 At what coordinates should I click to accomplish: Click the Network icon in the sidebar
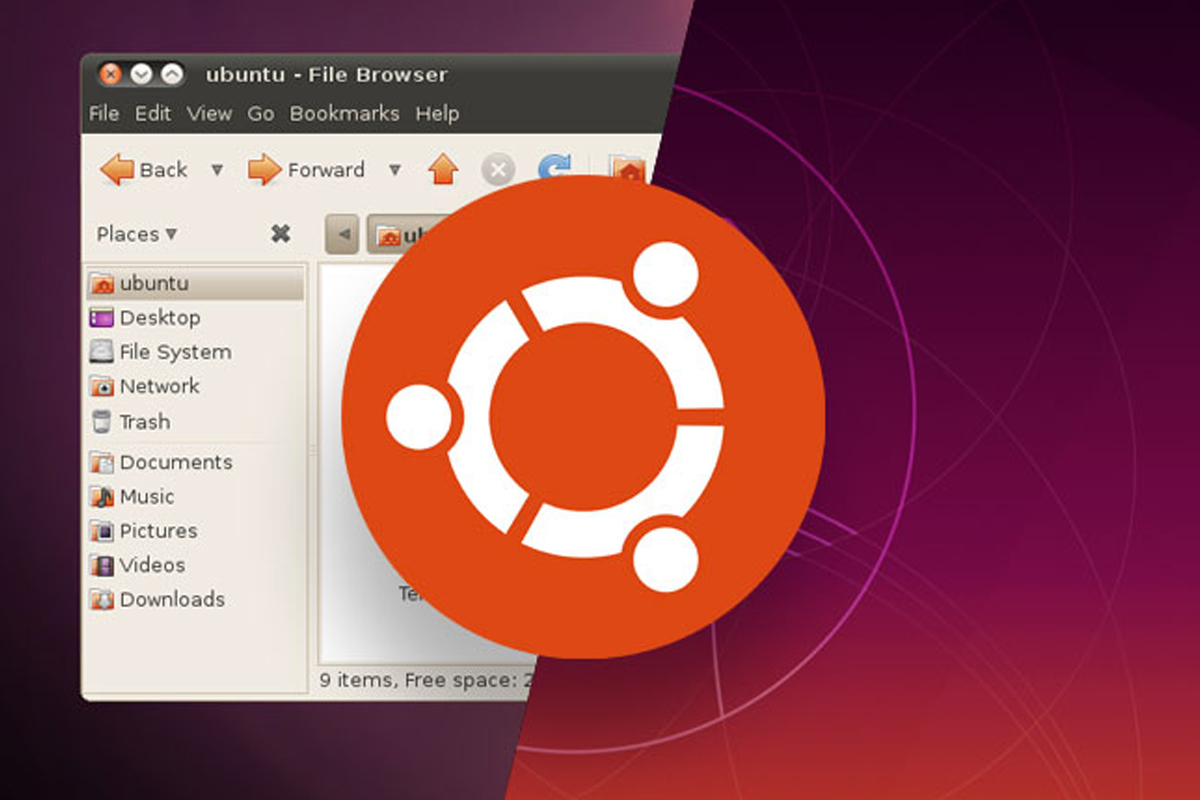(x=101, y=386)
